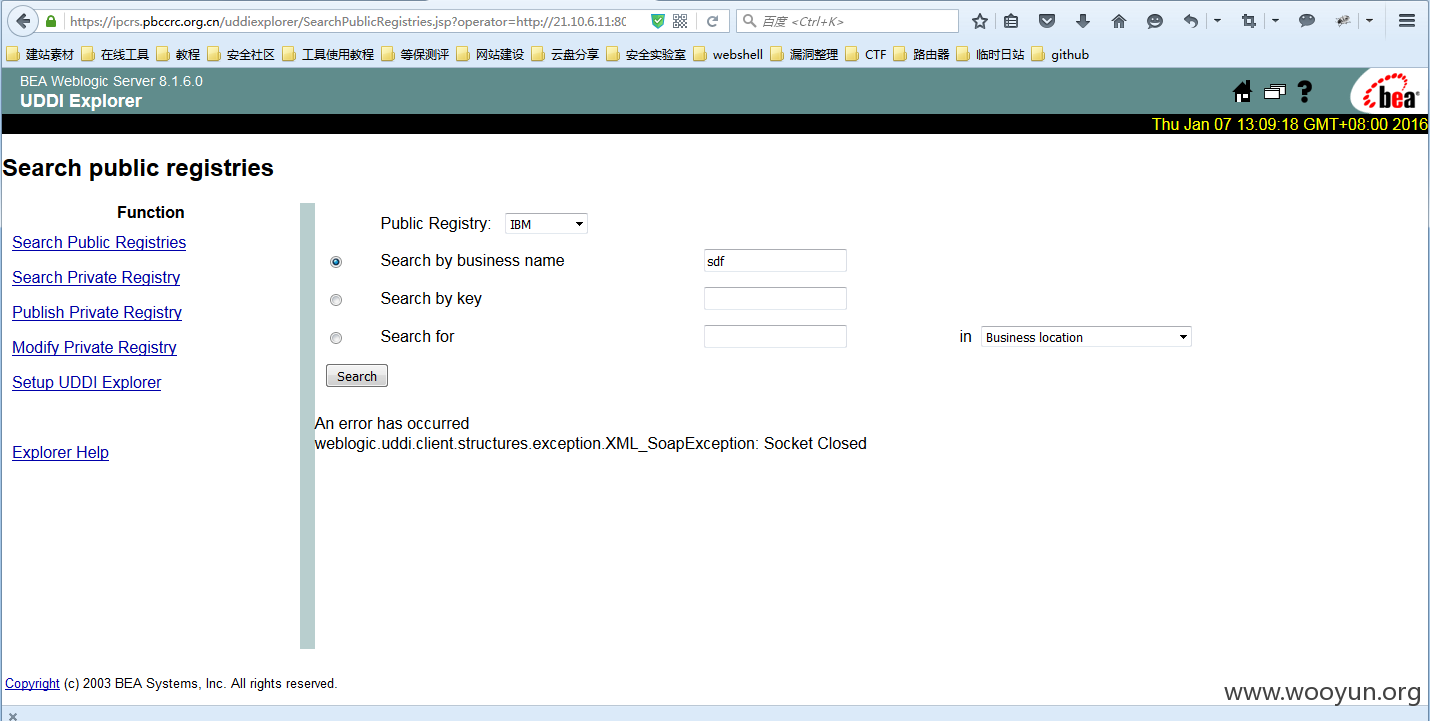This screenshot has height=721, width=1430.
Task: Open 网站建设 bookmark folder
Action: click(x=490, y=54)
